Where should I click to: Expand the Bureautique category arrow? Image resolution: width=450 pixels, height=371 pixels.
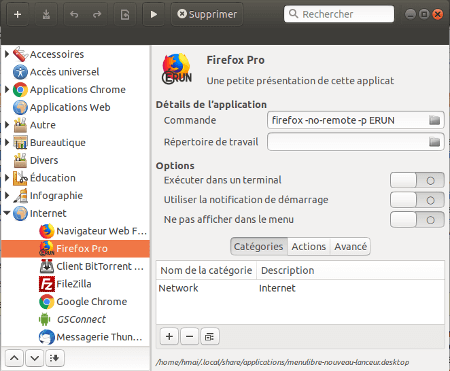coord(7,142)
